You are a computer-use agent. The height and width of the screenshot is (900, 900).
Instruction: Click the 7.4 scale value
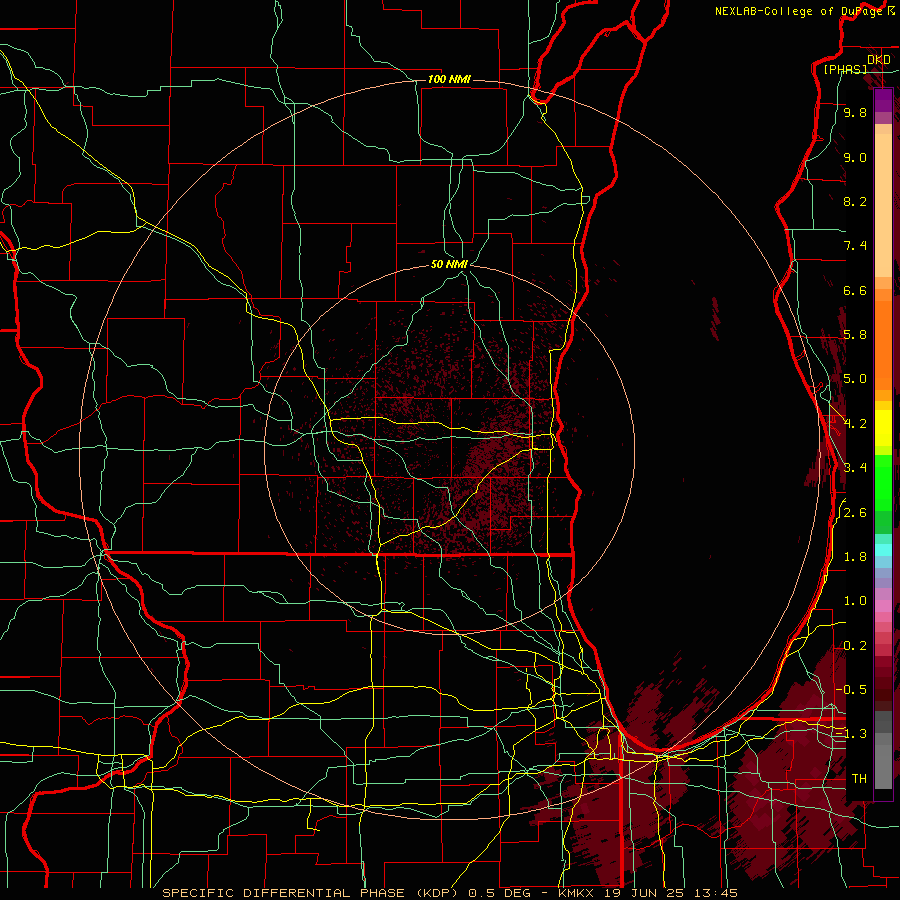[855, 246]
